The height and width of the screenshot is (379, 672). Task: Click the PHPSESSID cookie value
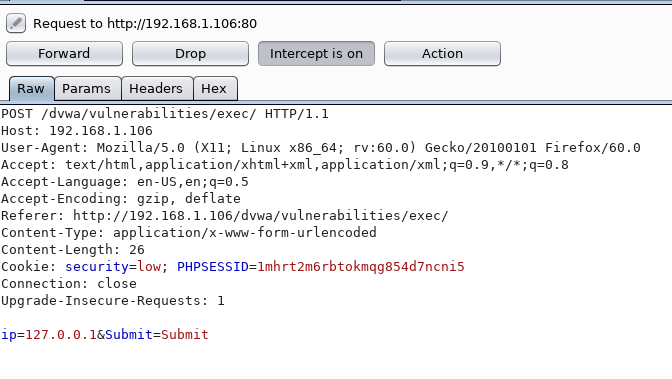pos(360,267)
